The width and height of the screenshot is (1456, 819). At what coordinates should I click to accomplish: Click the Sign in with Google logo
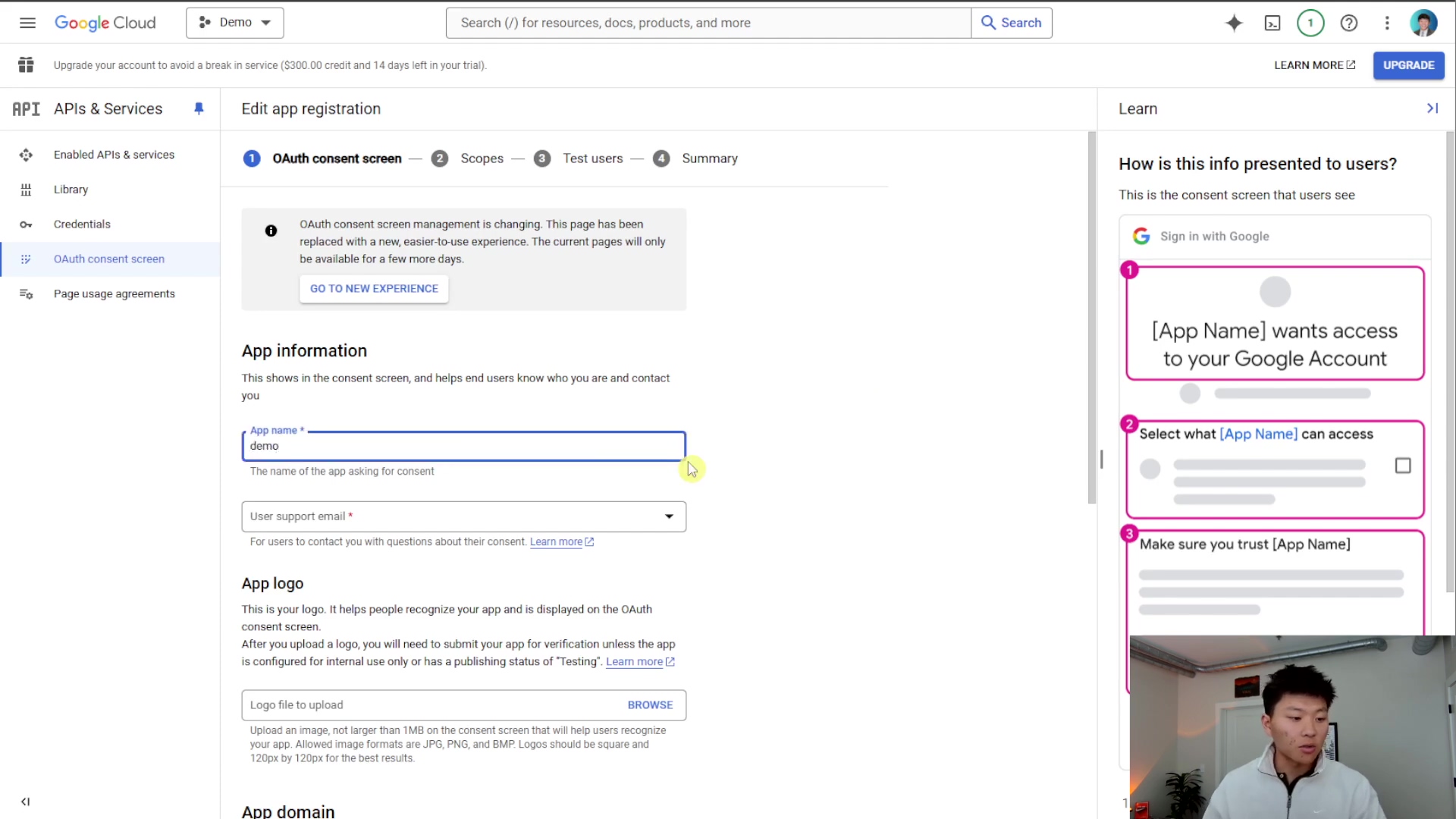[x=1141, y=237]
